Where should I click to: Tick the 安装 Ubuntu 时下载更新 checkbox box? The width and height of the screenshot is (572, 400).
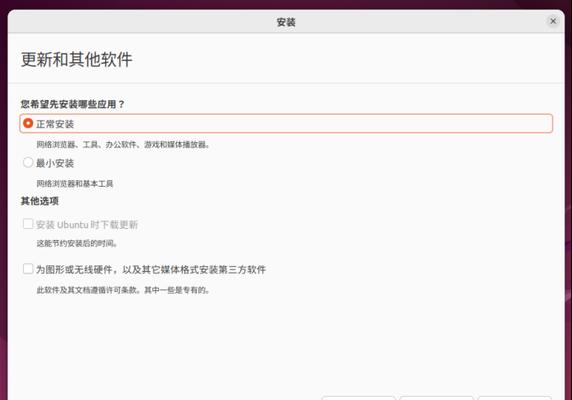(28, 224)
